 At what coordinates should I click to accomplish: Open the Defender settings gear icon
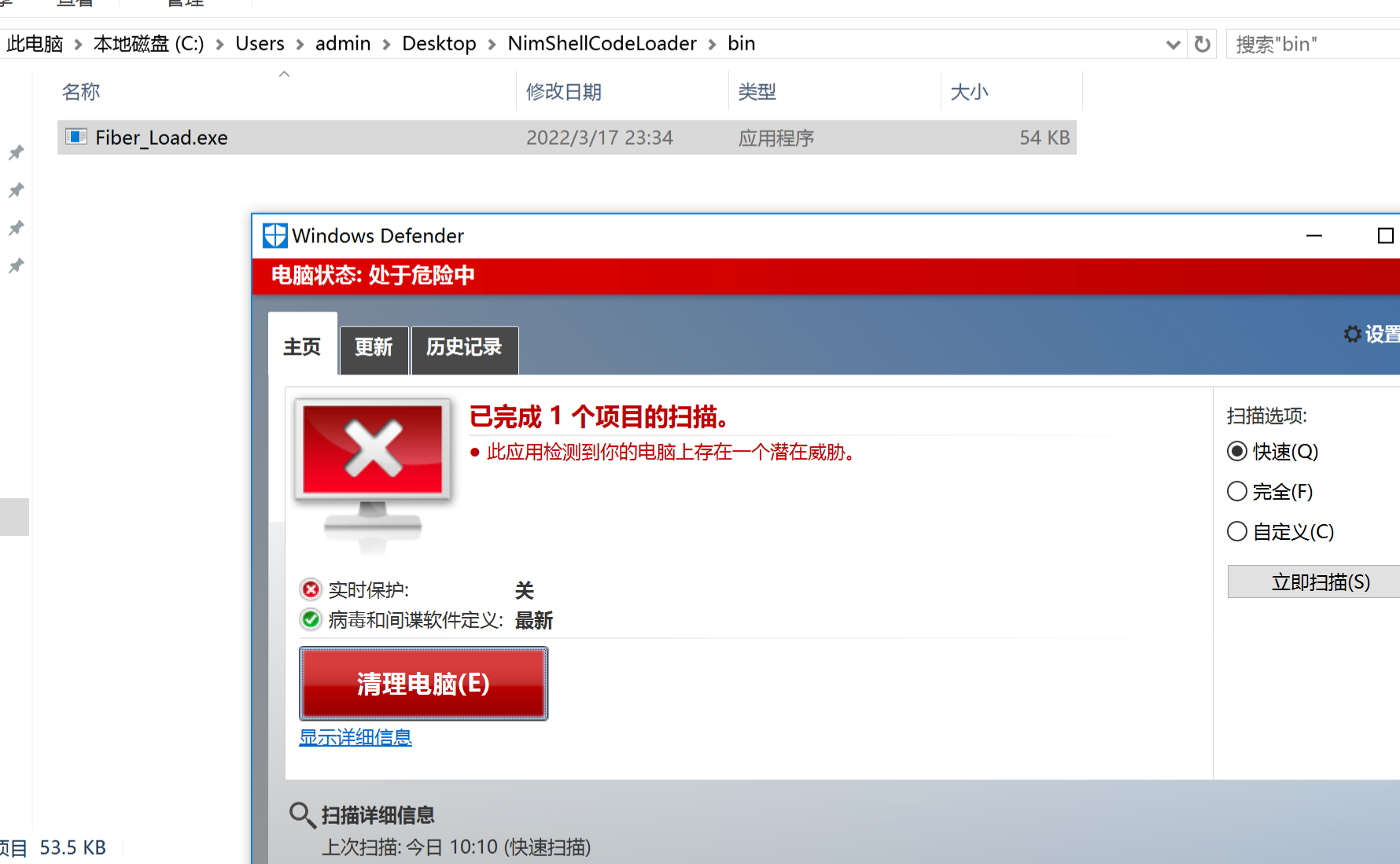pyautogui.click(x=1352, y=334)
